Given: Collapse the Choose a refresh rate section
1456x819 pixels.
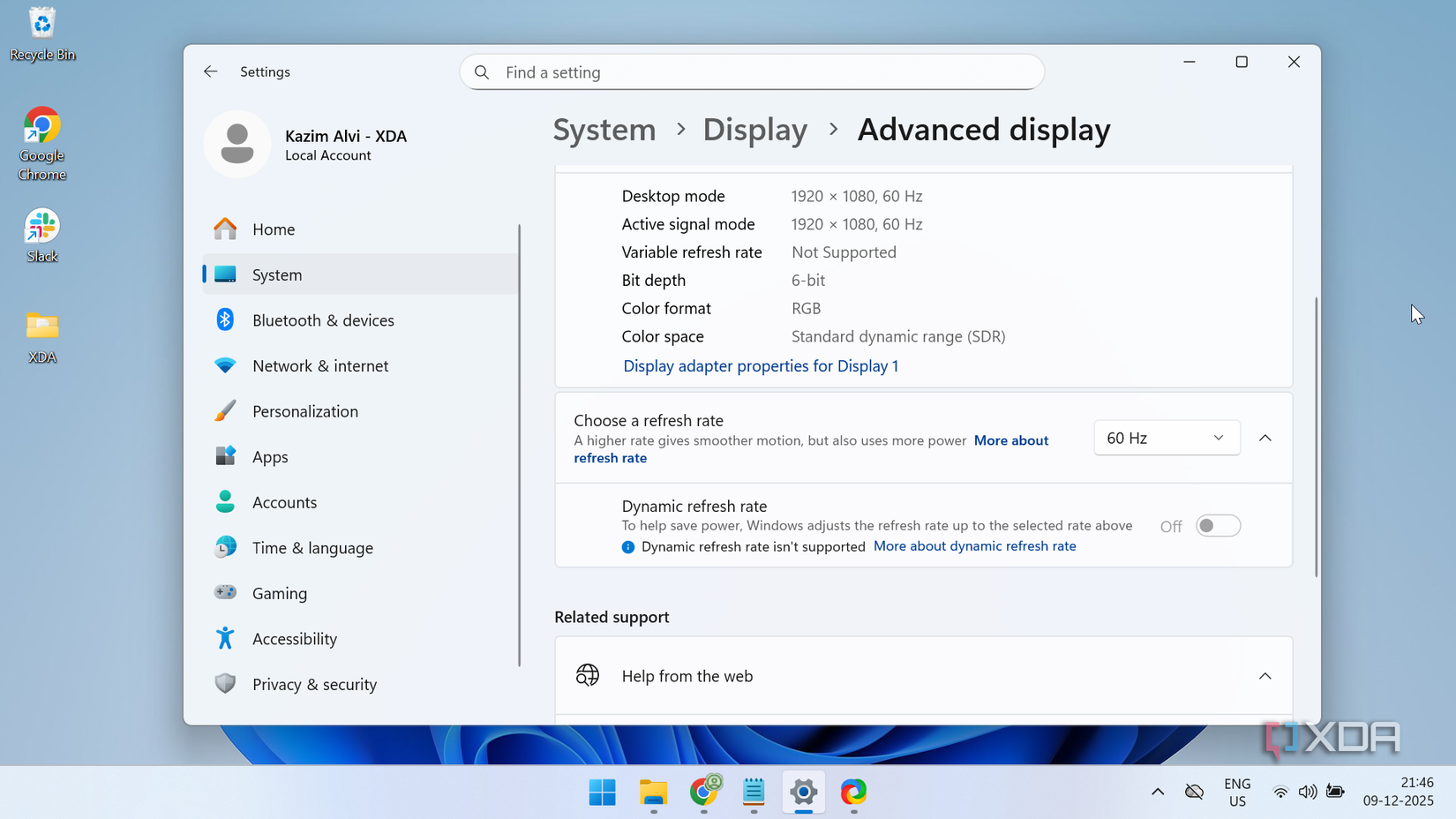Looking at the screenshot, I should click(x=1265, y=437).
